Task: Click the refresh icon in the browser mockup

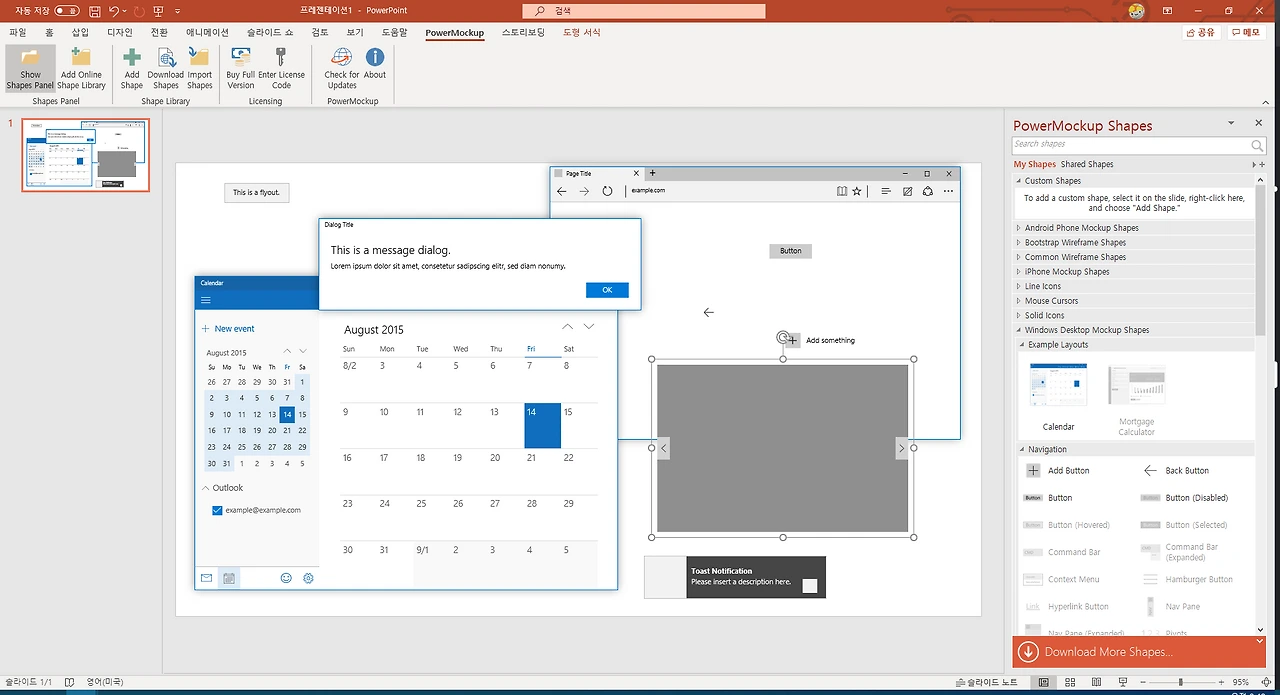Action: 607,191
